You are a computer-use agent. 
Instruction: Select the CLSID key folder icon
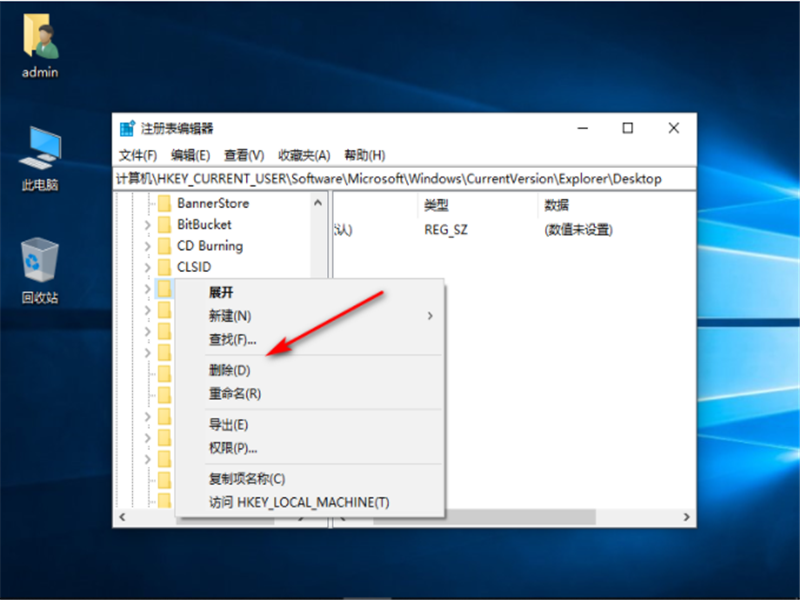click(x=164, y=266)
